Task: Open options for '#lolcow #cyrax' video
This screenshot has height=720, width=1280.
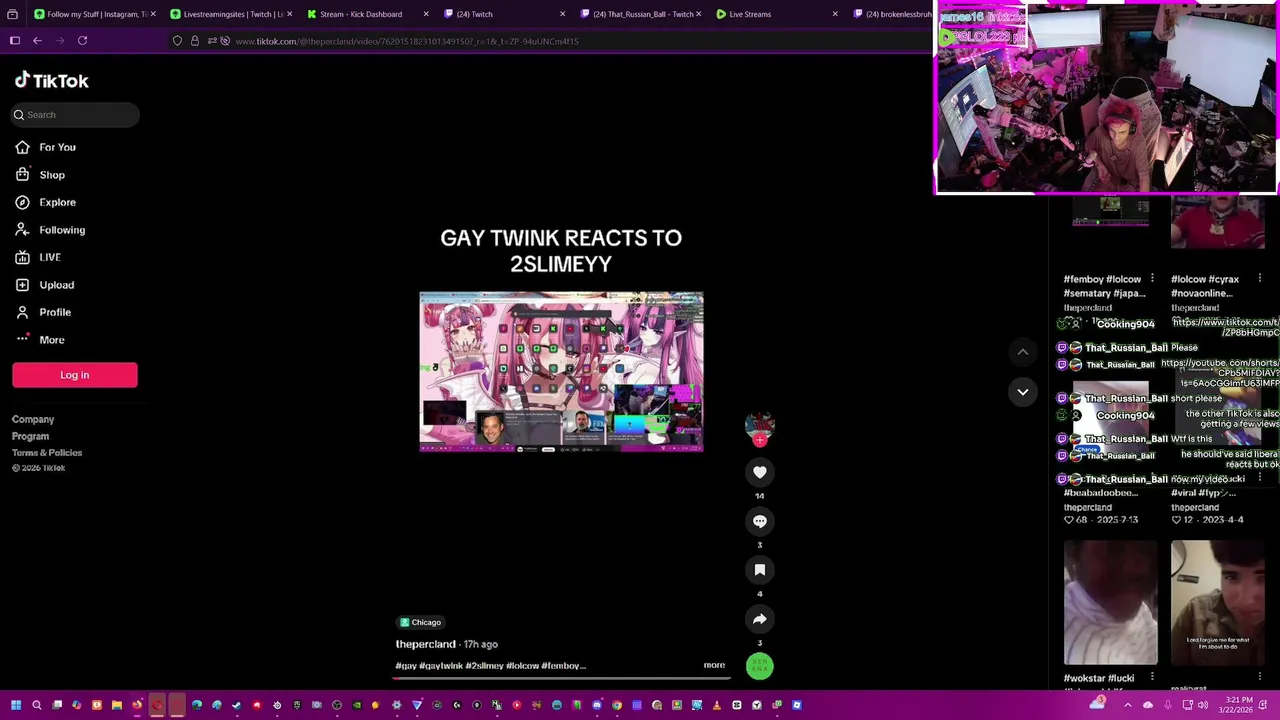Action: click(1259, 279)
